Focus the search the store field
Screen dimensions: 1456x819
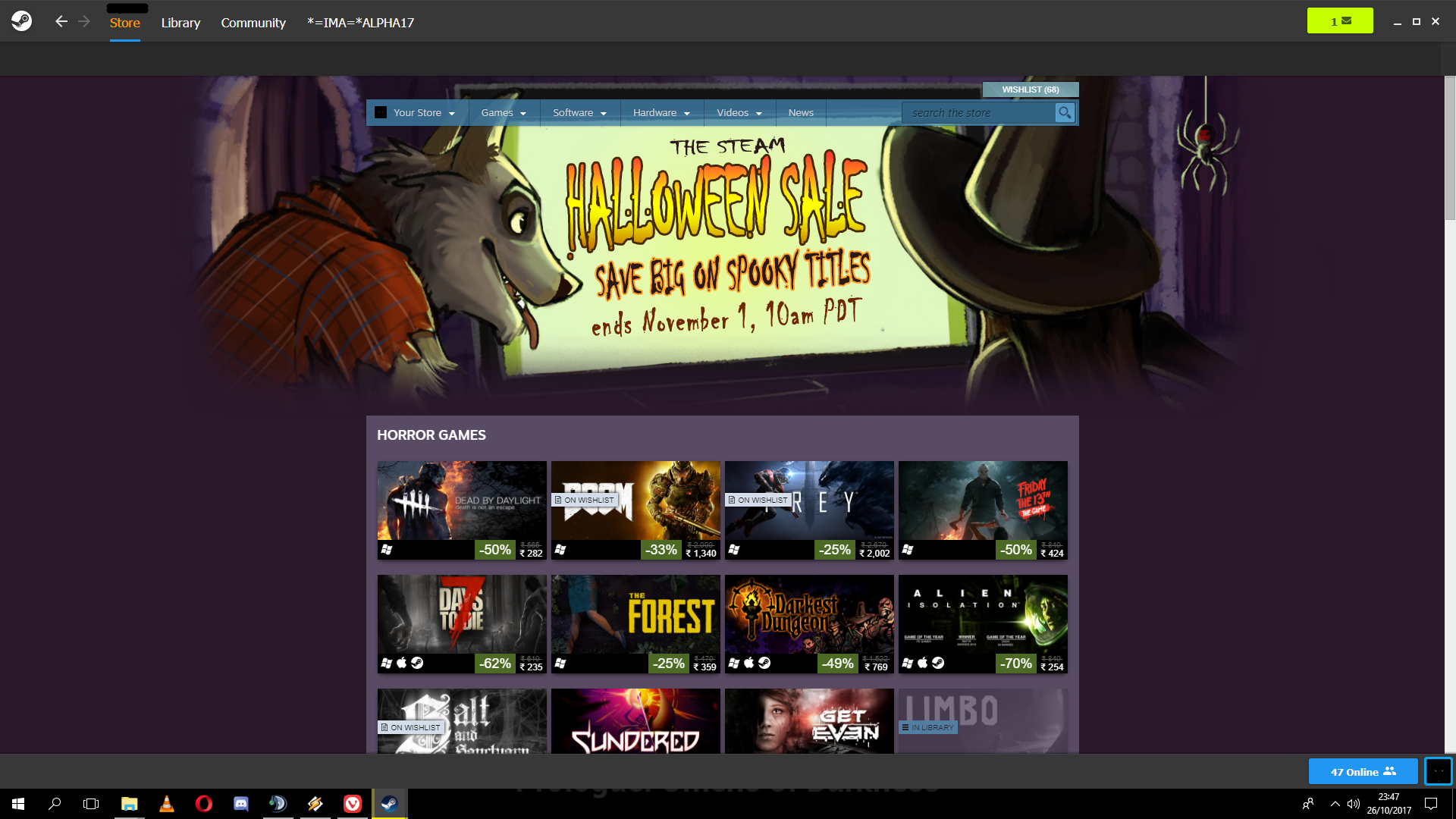pos(978,113)
